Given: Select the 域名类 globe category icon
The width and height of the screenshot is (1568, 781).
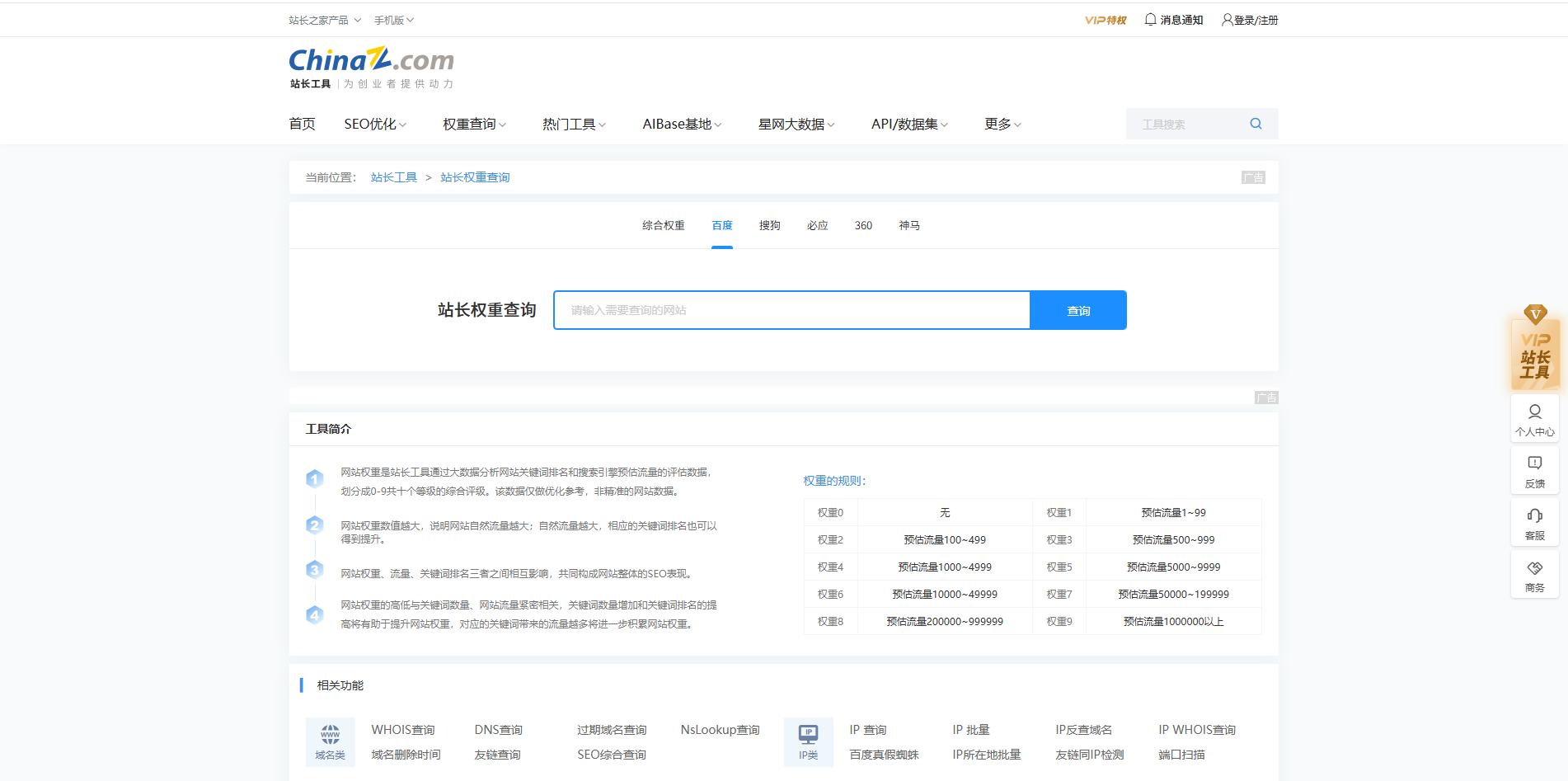Looking at the screenshot, I should coord(330,741).
